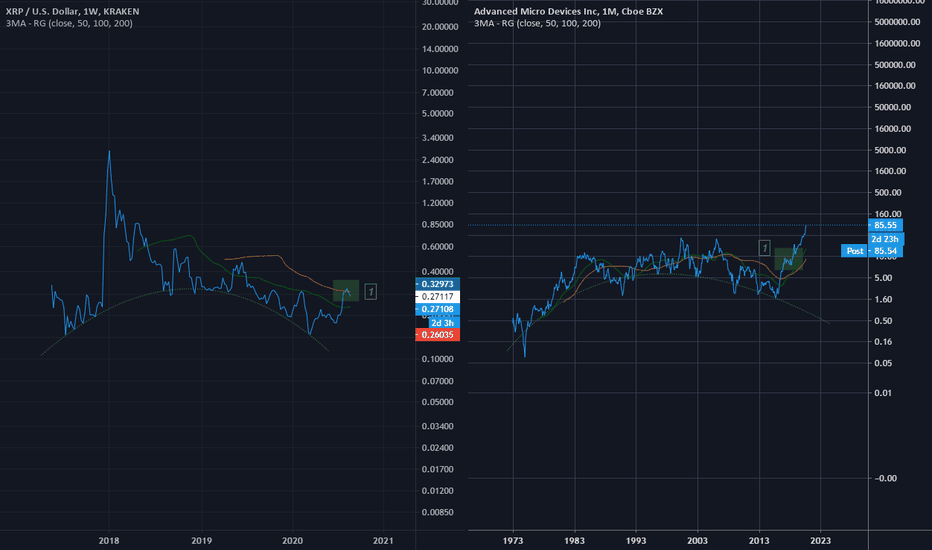Open the 3MA - RG legend on AMD chart

(537, 23)
